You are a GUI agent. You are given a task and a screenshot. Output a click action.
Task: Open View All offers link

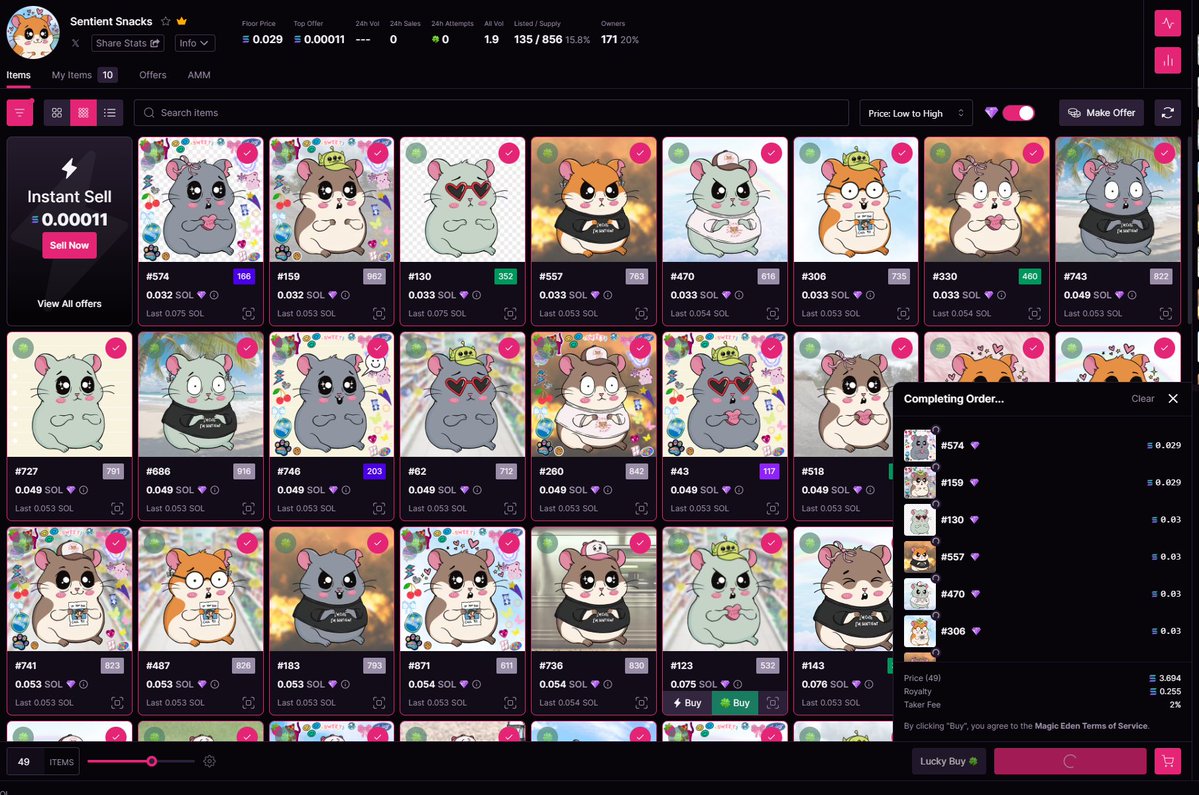70,303
